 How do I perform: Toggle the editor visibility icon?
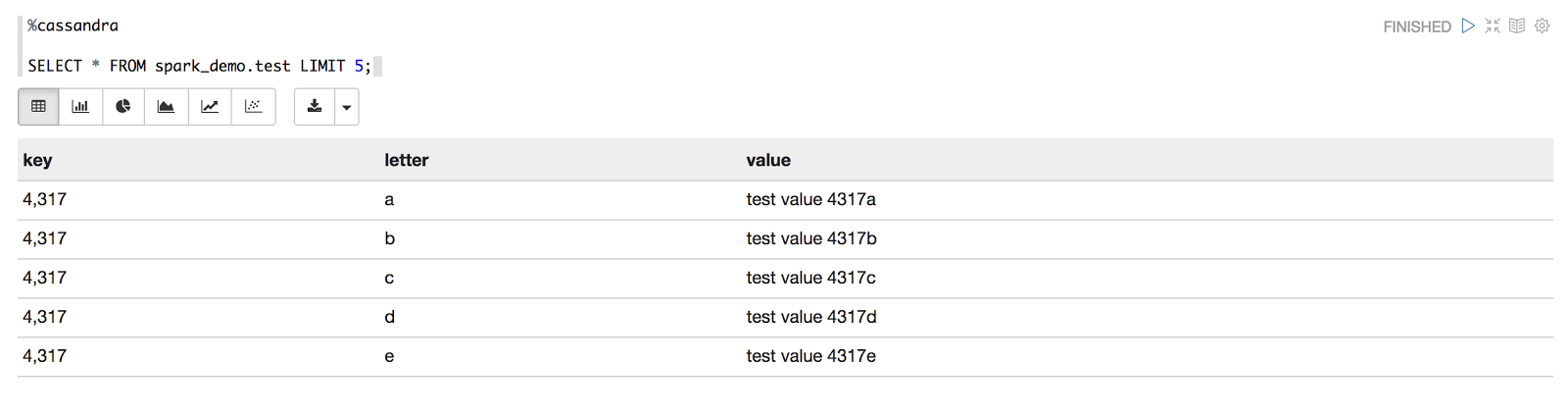point(1493,26)
